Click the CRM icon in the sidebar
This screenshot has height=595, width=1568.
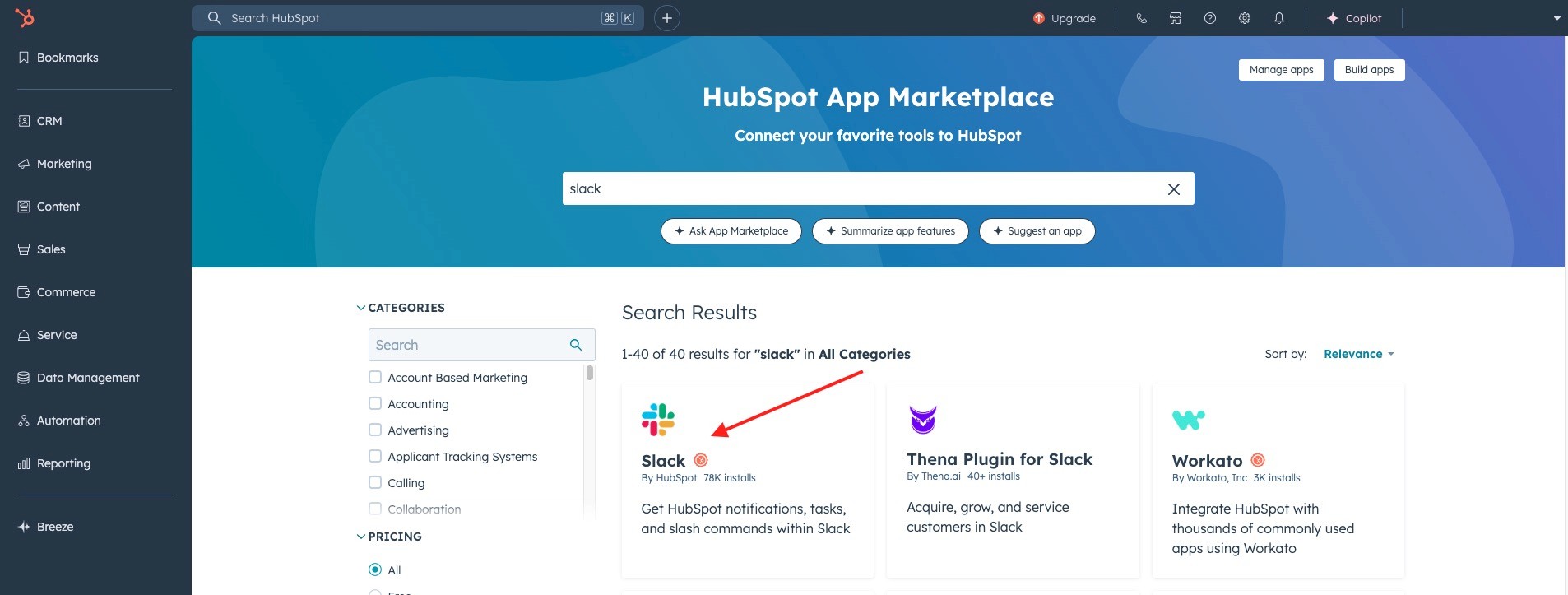point(24,121)
